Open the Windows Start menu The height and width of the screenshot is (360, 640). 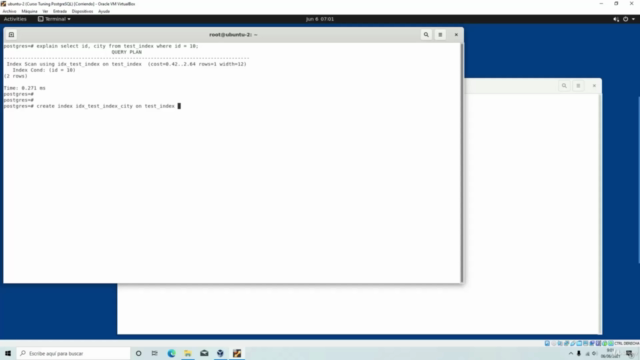pos(8,353)
